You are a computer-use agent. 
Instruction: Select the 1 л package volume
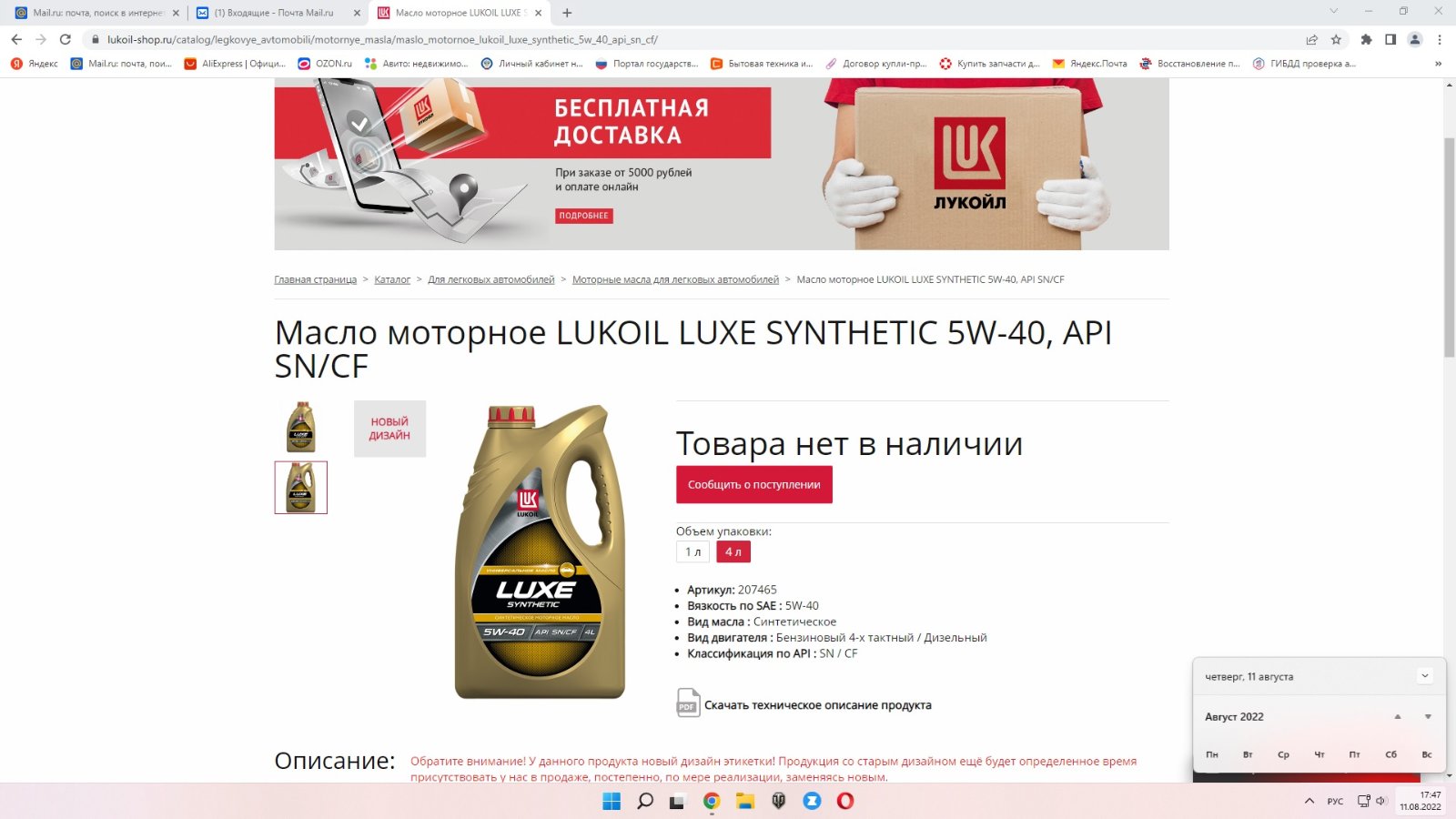pos(693,551)
